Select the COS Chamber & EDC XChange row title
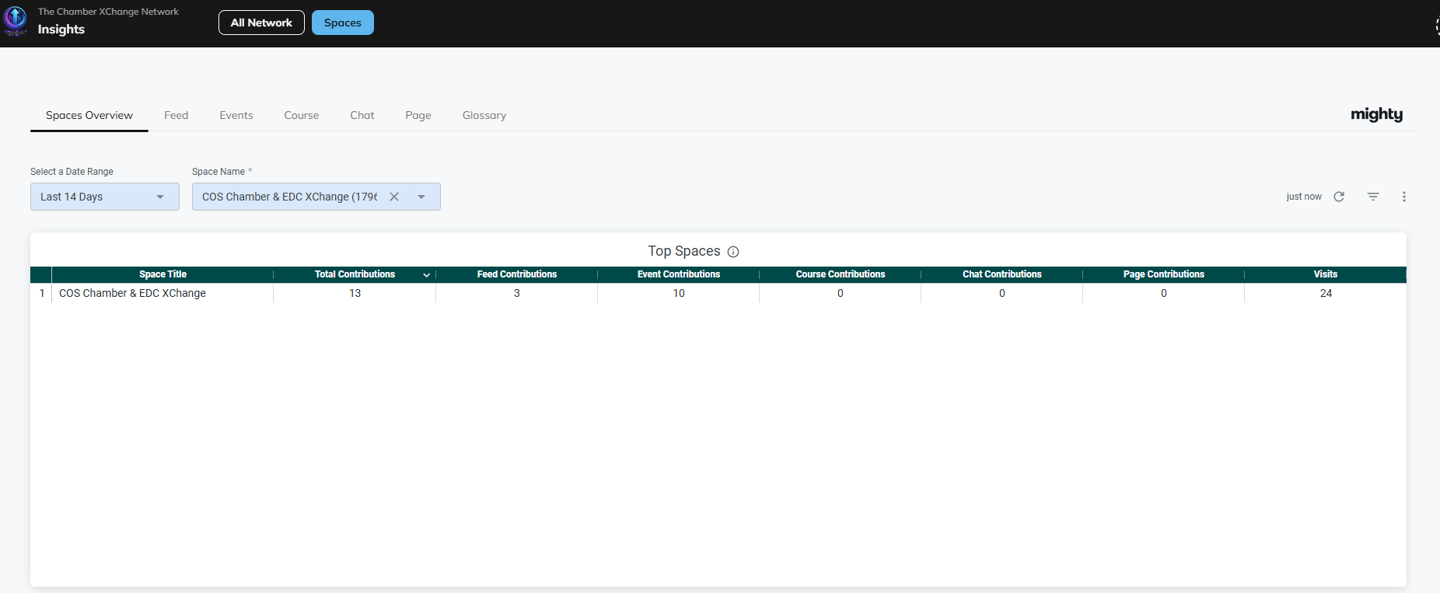This screenshot has height=593, width=1440. [x=133, y=294]
